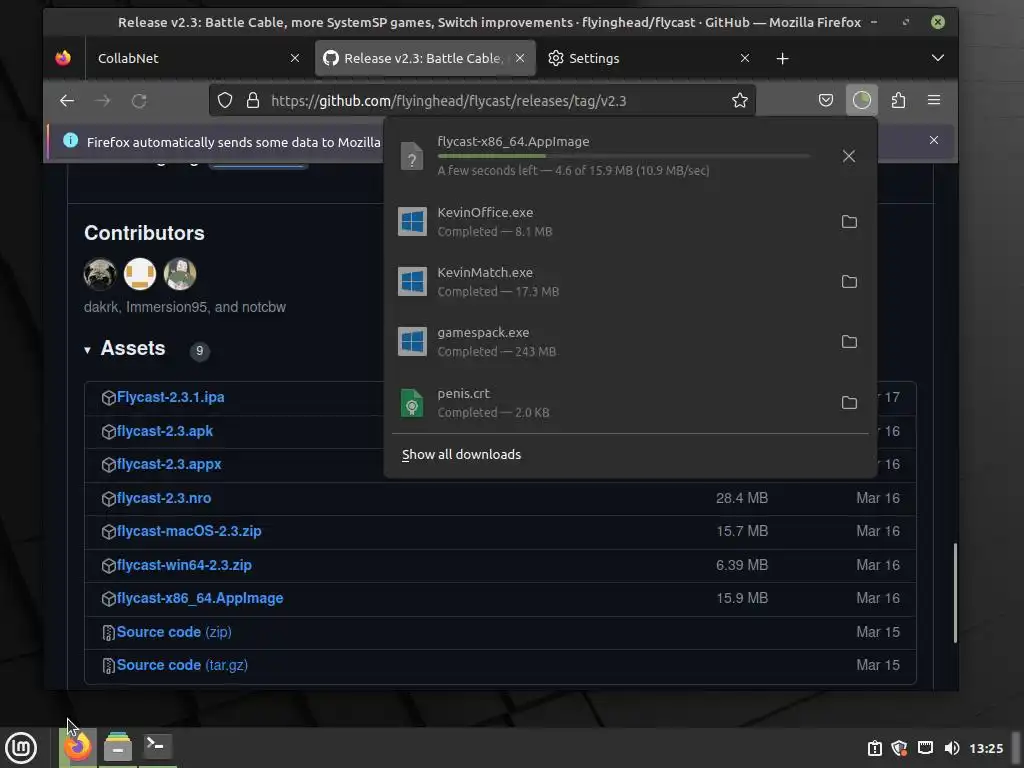Open the tracking protection shield icon

click(x=225, y=101)
